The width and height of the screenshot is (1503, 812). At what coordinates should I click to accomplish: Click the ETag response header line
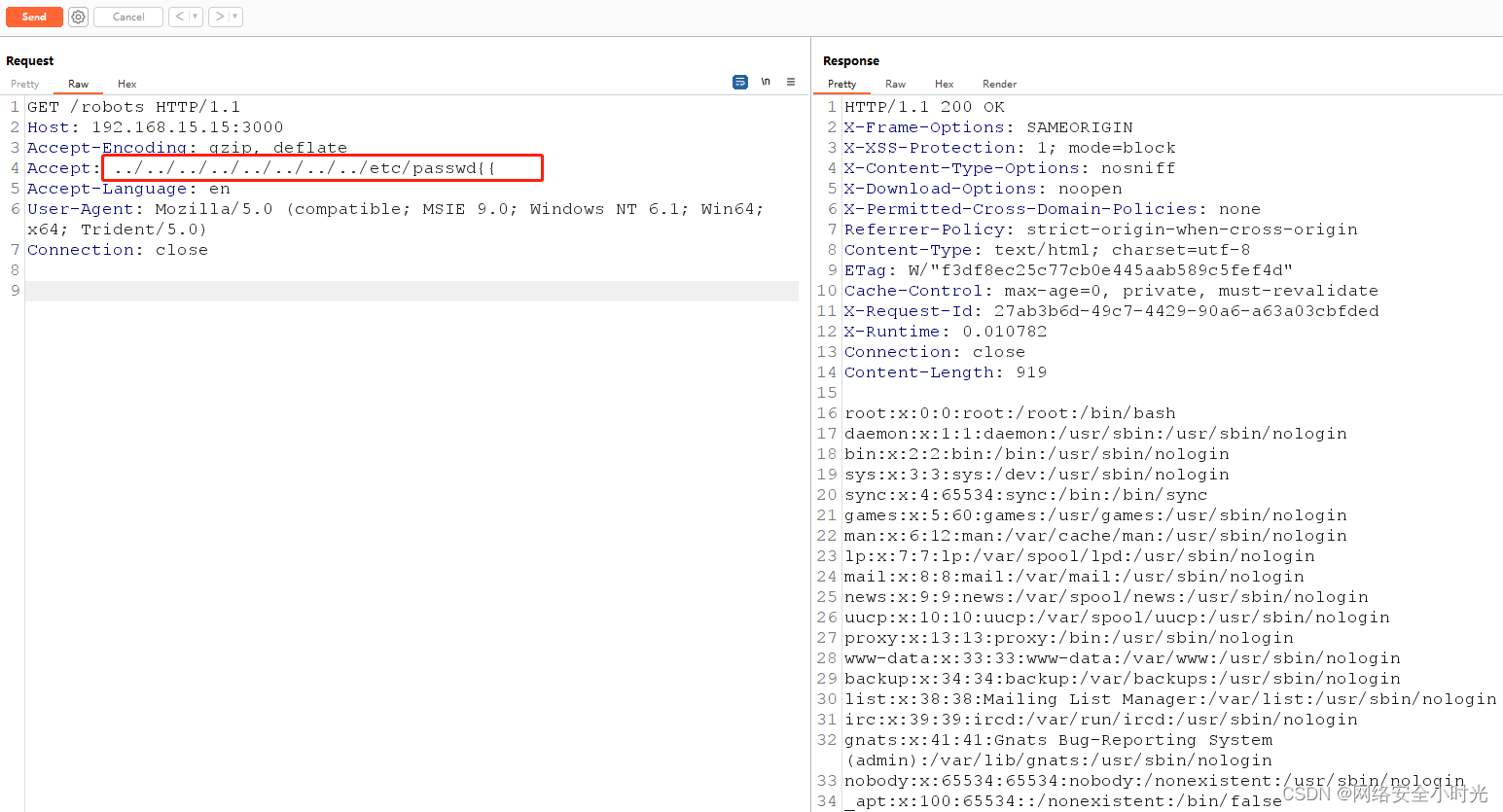[x=1069, y=270]
